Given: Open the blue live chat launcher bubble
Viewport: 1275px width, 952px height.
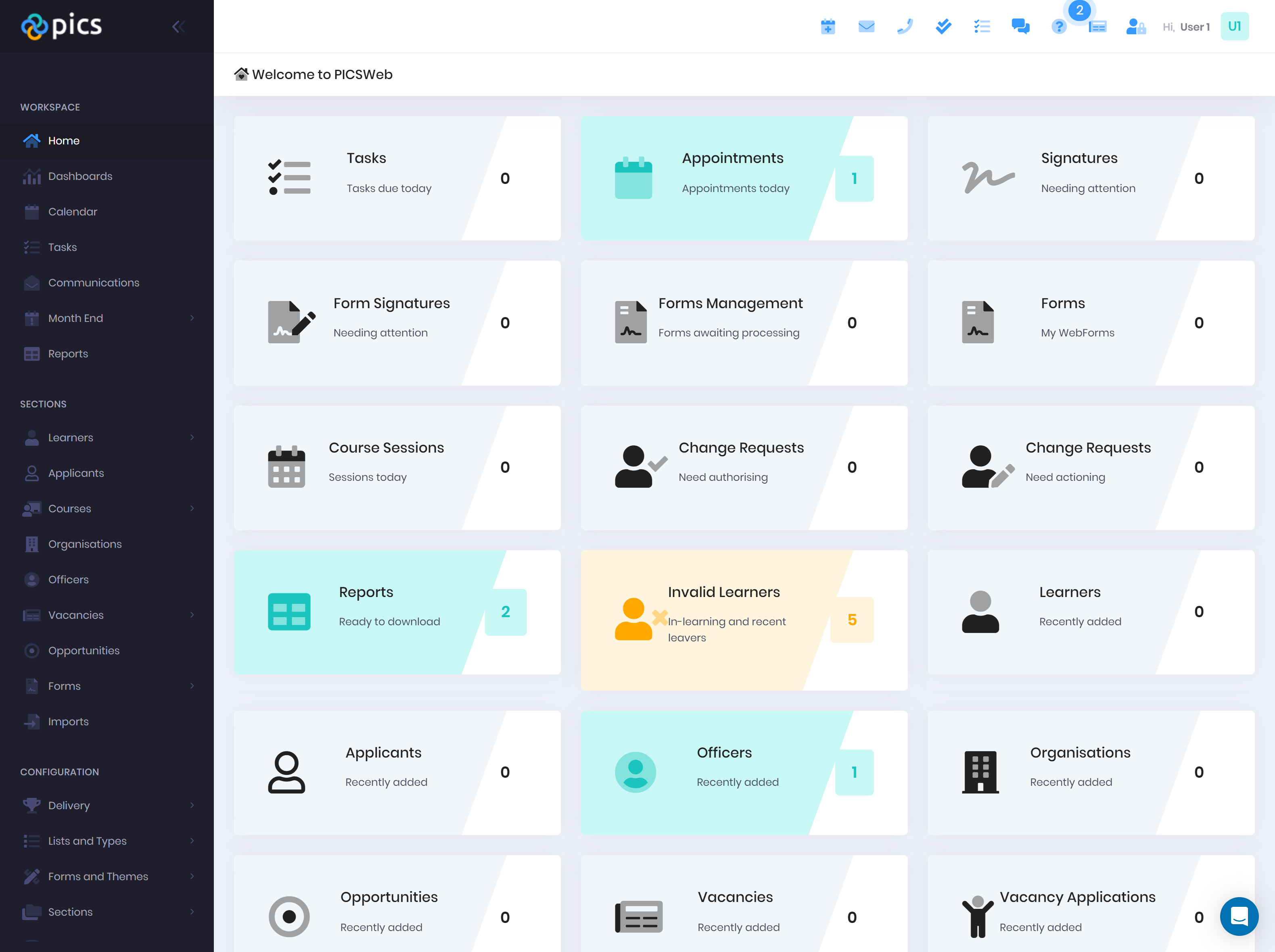Looking at the screenshot, I should coord(1239,916).
